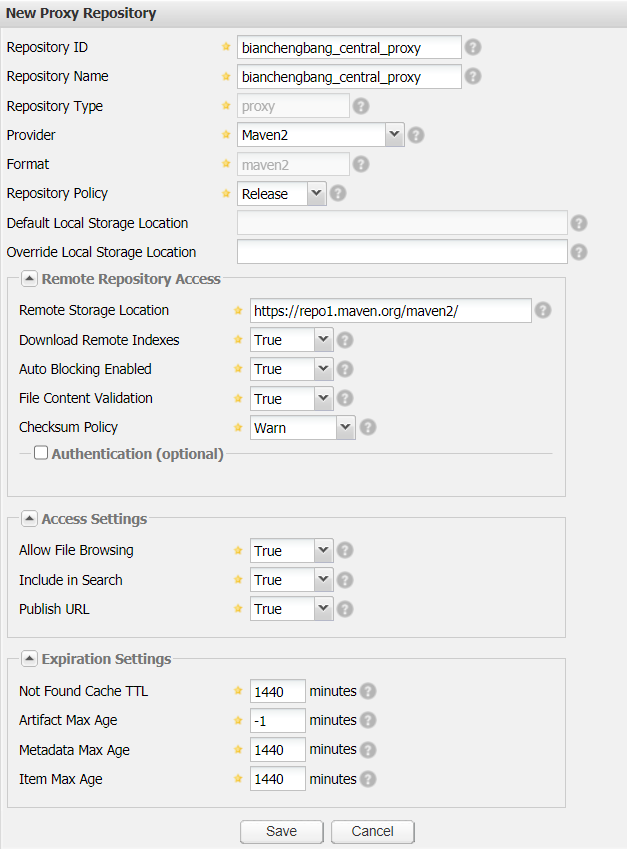Collapse the Expiration Settings section

pos(29,659)
